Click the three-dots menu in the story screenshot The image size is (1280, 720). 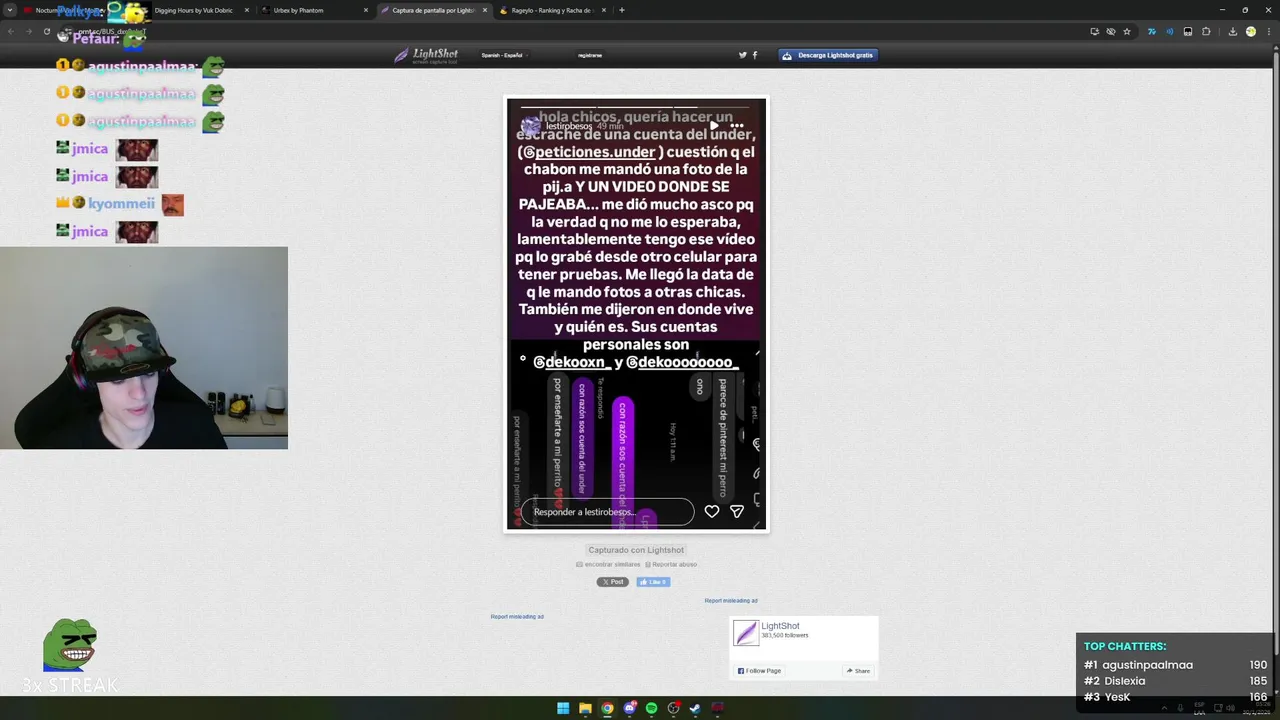pyautogui.click(x=737, y=126)
